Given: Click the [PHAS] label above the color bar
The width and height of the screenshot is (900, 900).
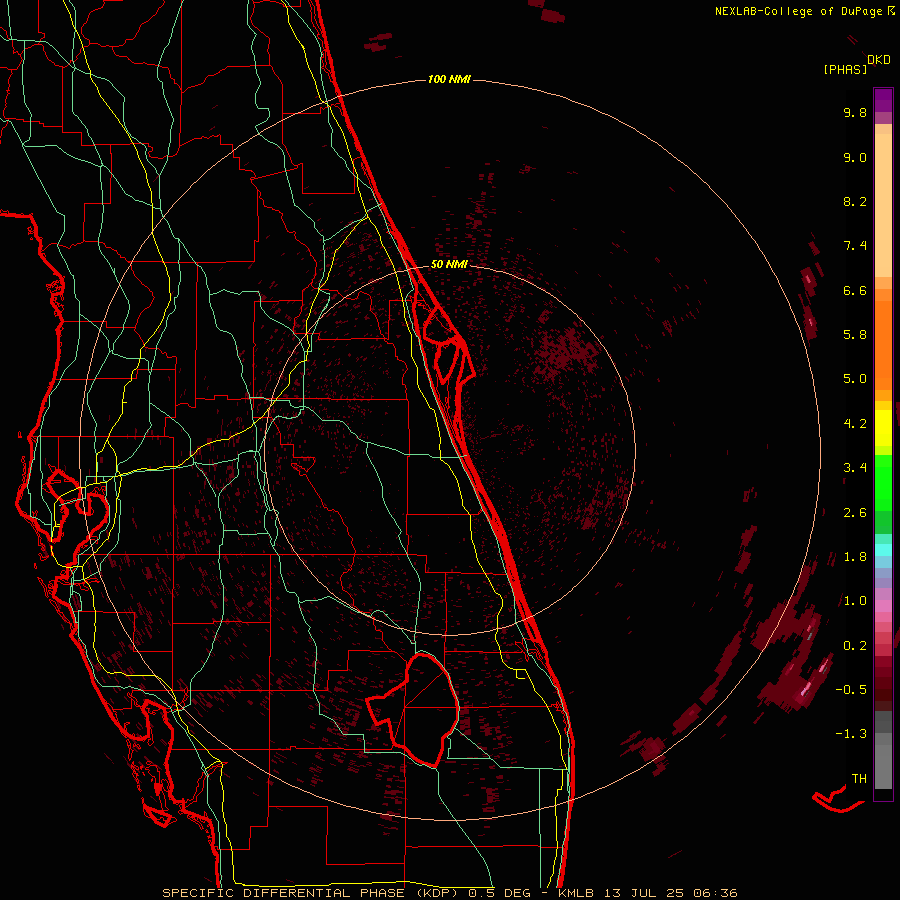Looking at the screenshot, I should coord(845,69).
